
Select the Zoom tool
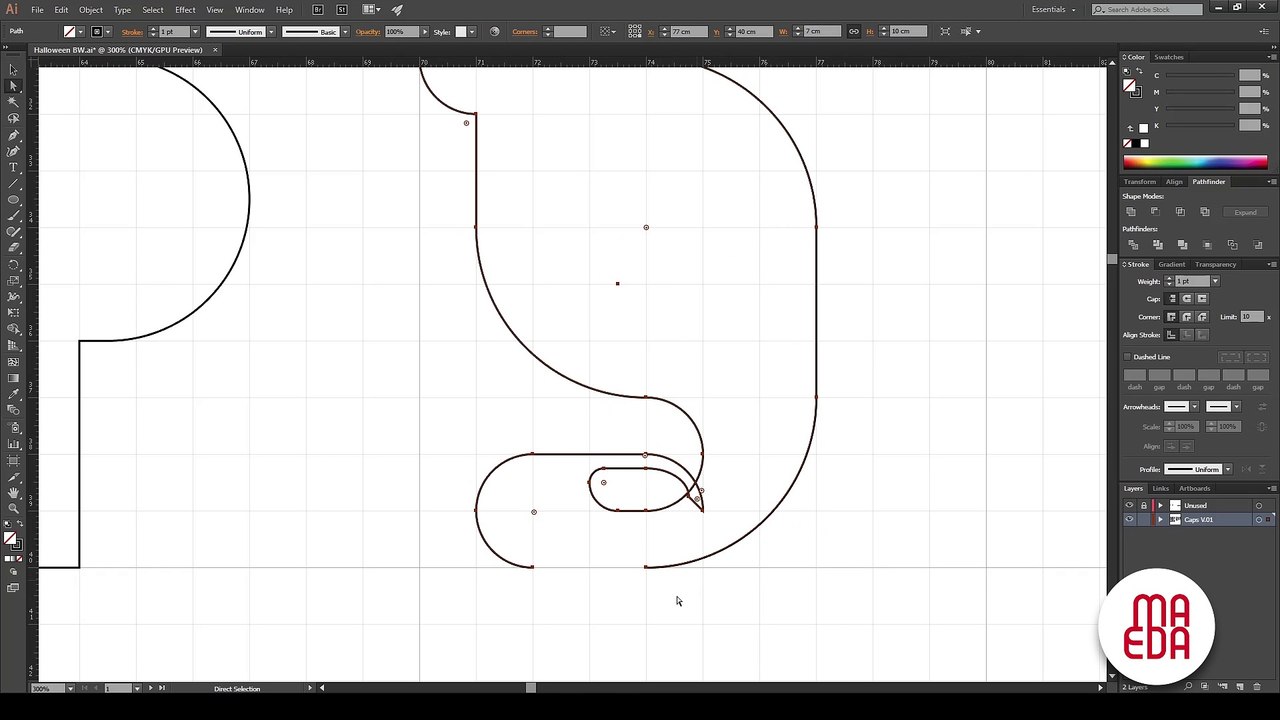point(13,508)
